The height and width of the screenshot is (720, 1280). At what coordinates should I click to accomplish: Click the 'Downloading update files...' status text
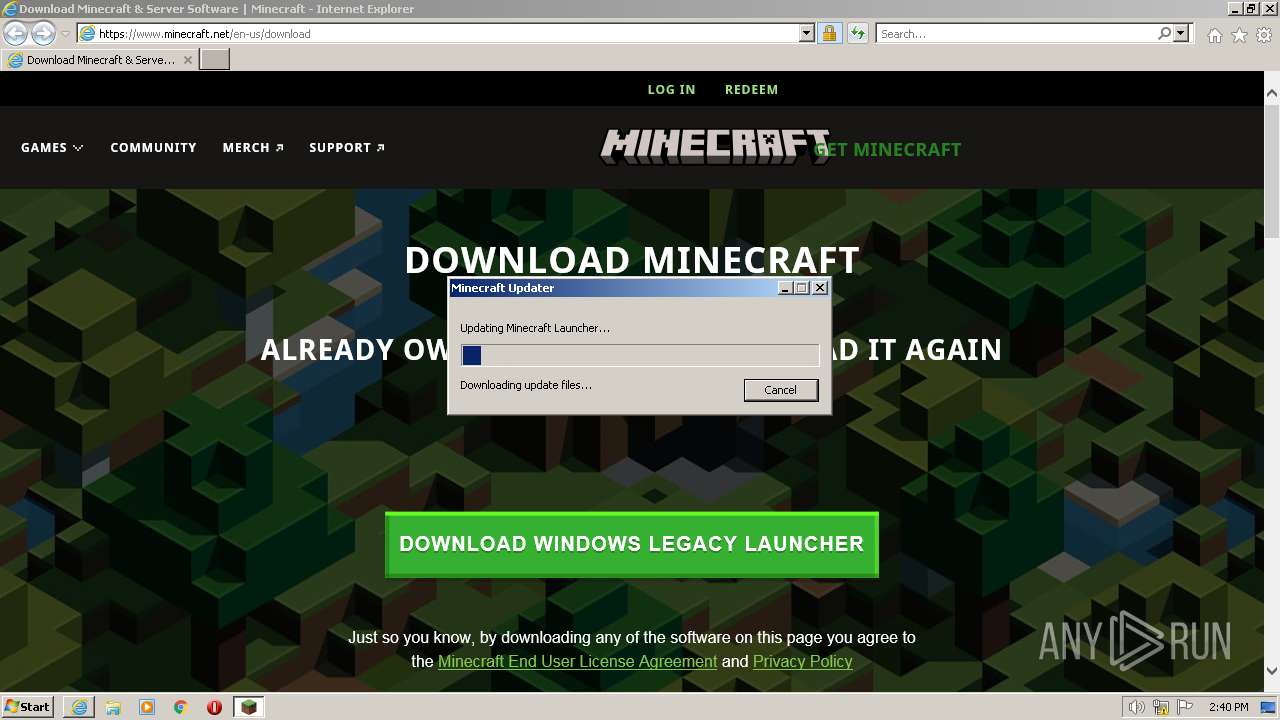[526, 385]
